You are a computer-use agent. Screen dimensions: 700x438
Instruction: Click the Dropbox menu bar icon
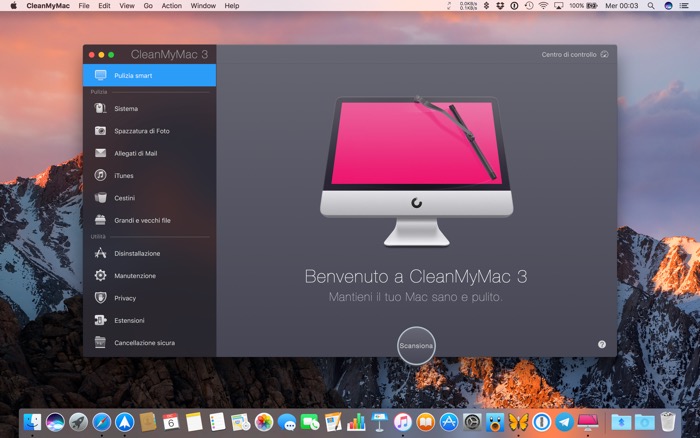500,6
